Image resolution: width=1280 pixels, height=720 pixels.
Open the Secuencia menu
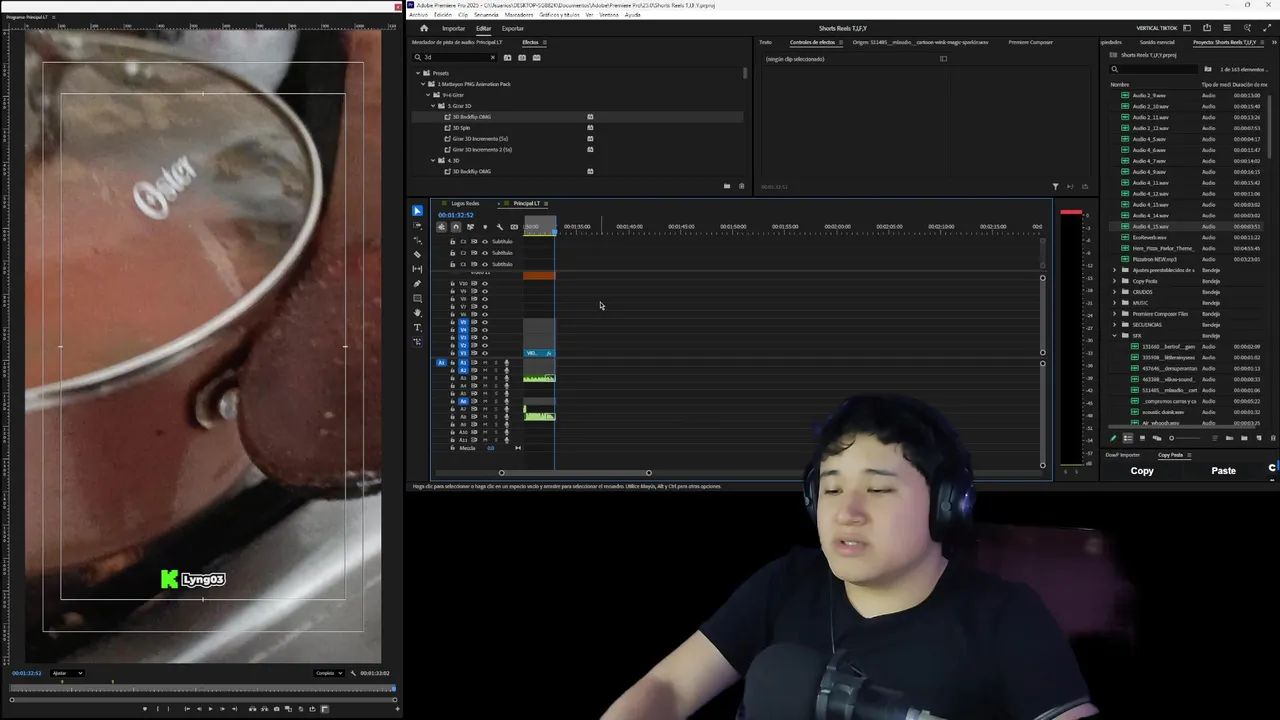click(x=486, y=15)
